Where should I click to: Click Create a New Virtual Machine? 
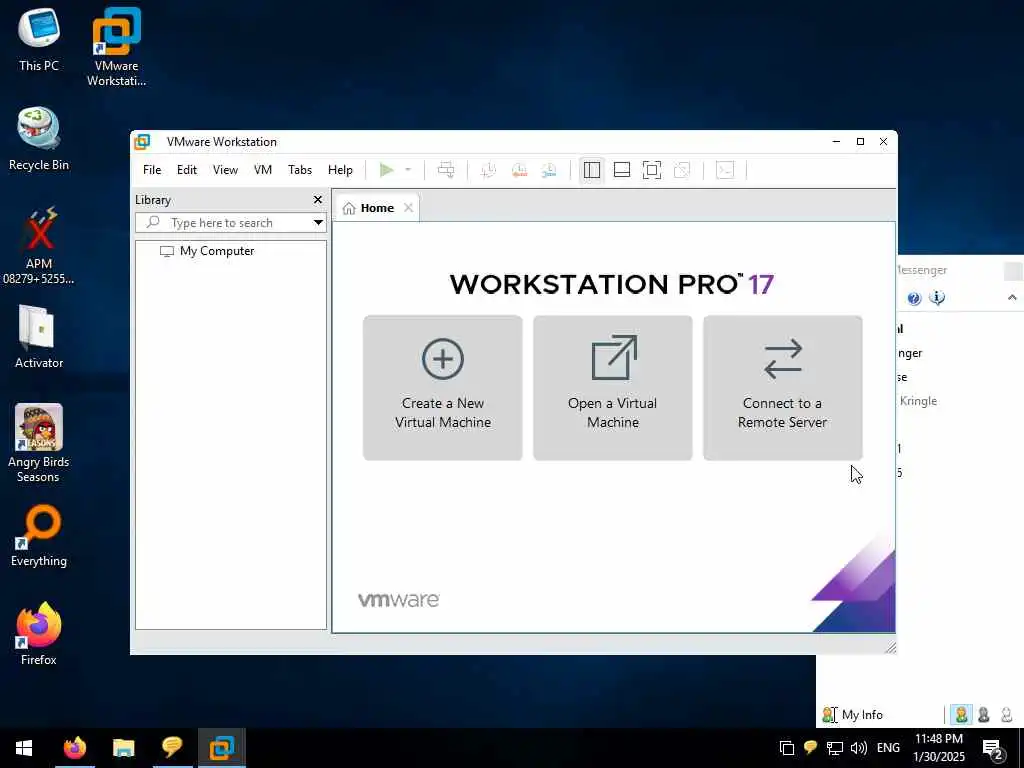443,388
